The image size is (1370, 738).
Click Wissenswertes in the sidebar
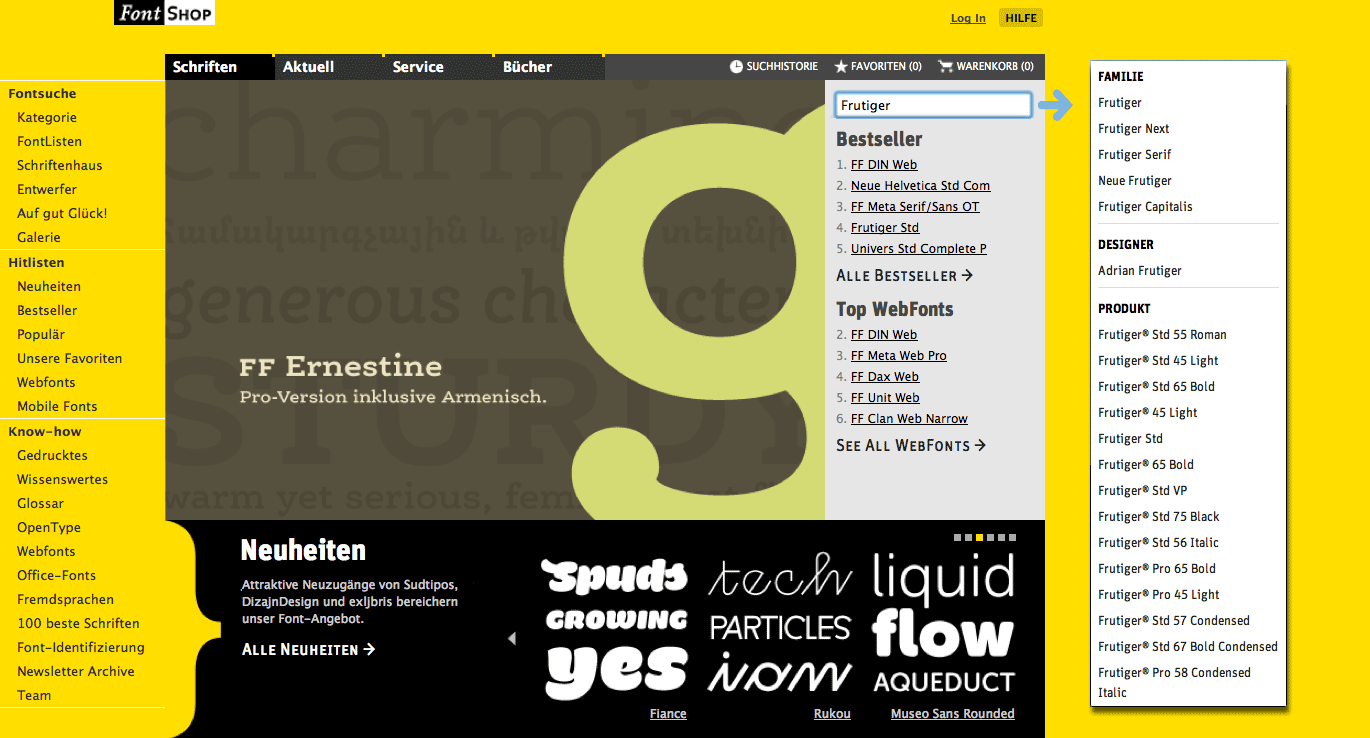pos(62,480)
